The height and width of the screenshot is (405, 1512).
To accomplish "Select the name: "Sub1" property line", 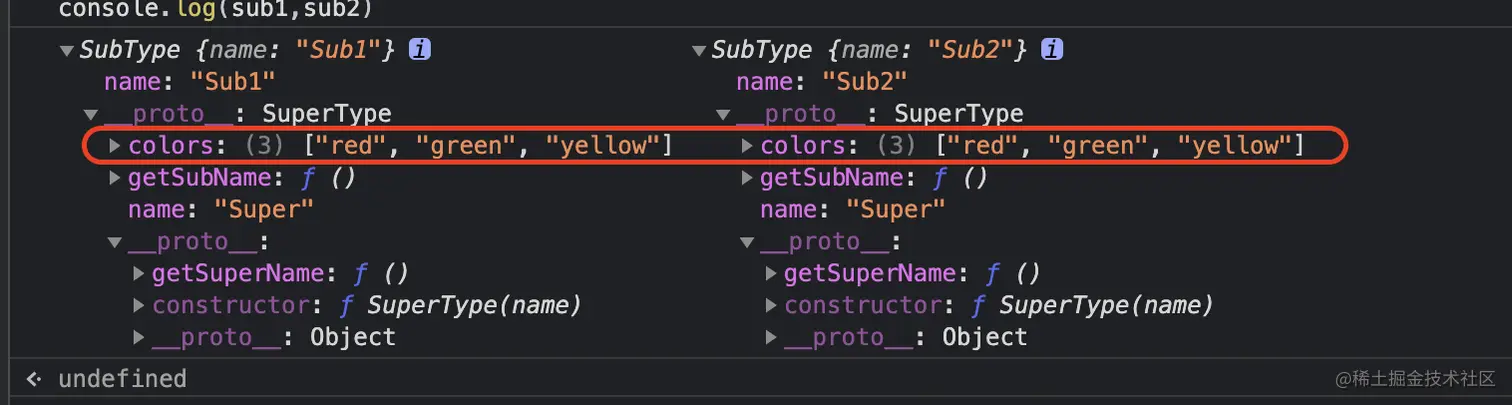I will (189, 81).
